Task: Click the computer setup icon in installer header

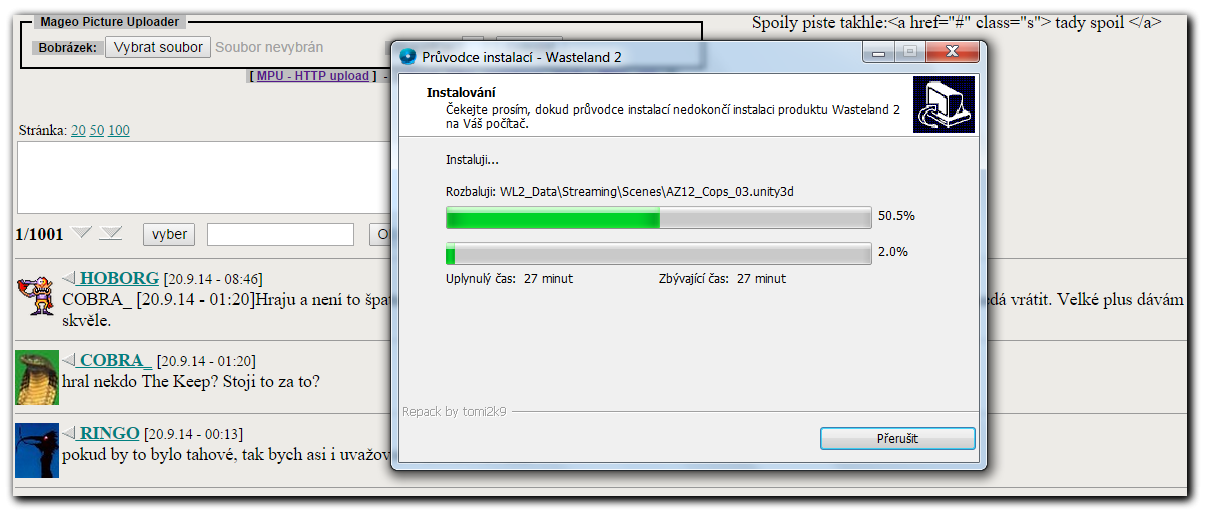Action: coord(944,106)
